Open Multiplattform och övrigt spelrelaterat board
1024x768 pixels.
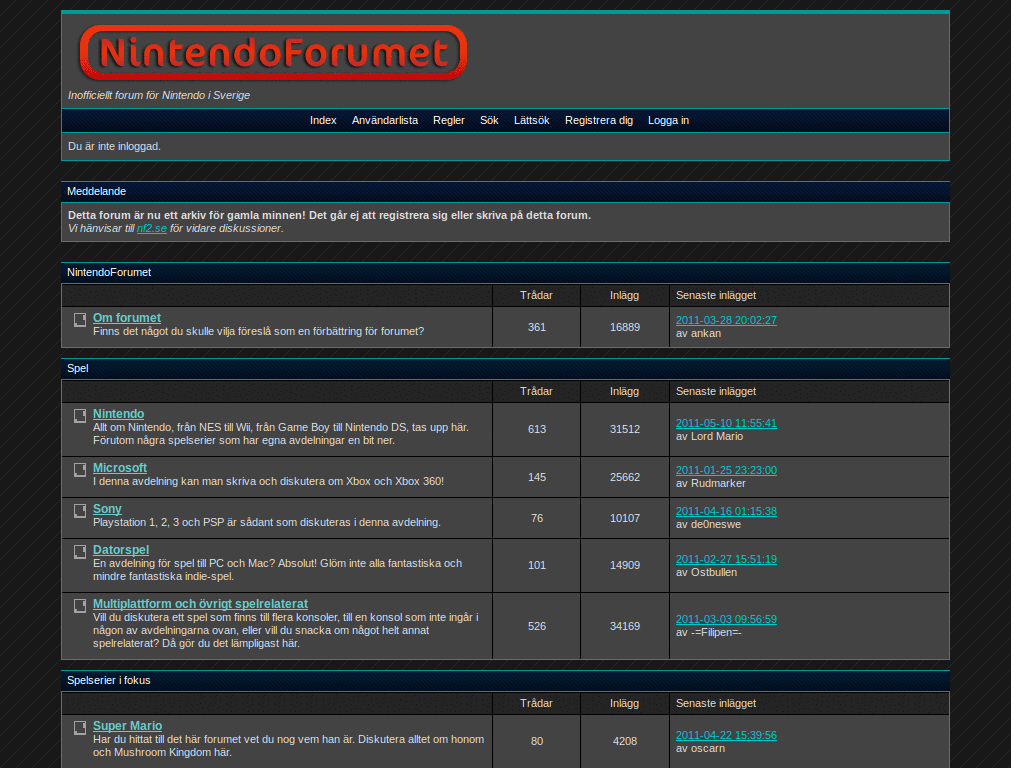(200, 604)
